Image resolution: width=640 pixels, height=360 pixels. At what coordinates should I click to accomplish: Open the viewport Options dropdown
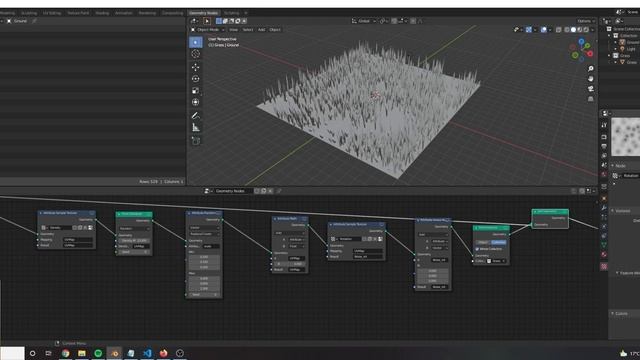point(586,21)
